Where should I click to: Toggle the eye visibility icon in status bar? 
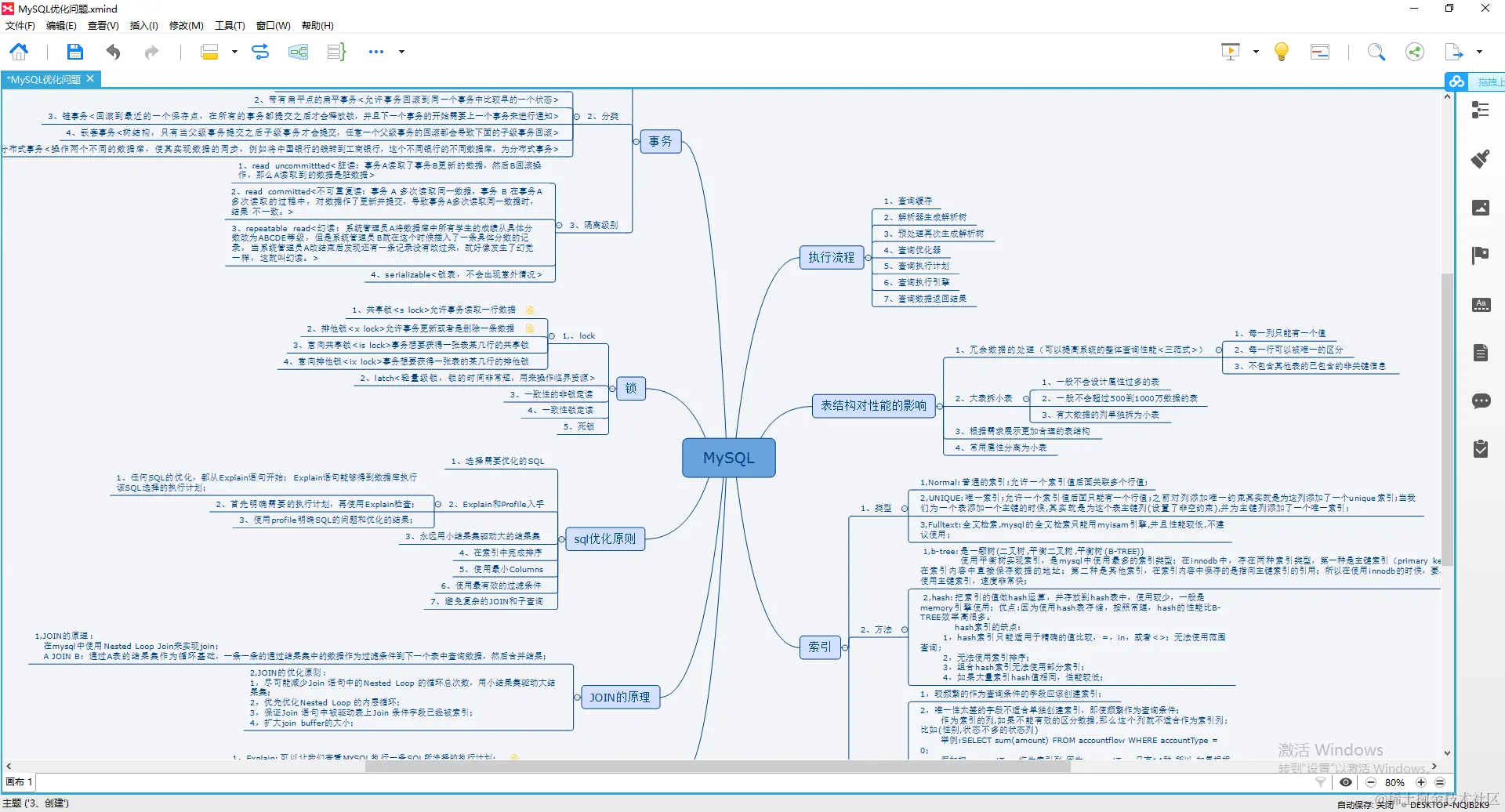1346,782
